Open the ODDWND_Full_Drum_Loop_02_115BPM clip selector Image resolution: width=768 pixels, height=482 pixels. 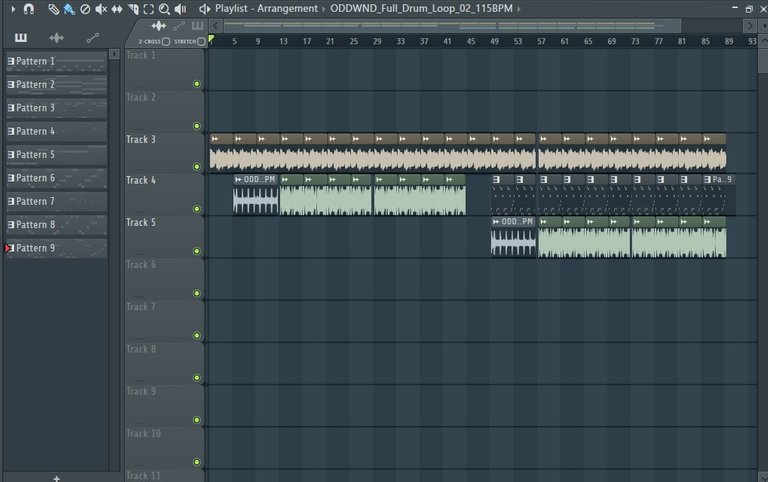[421, 9]
